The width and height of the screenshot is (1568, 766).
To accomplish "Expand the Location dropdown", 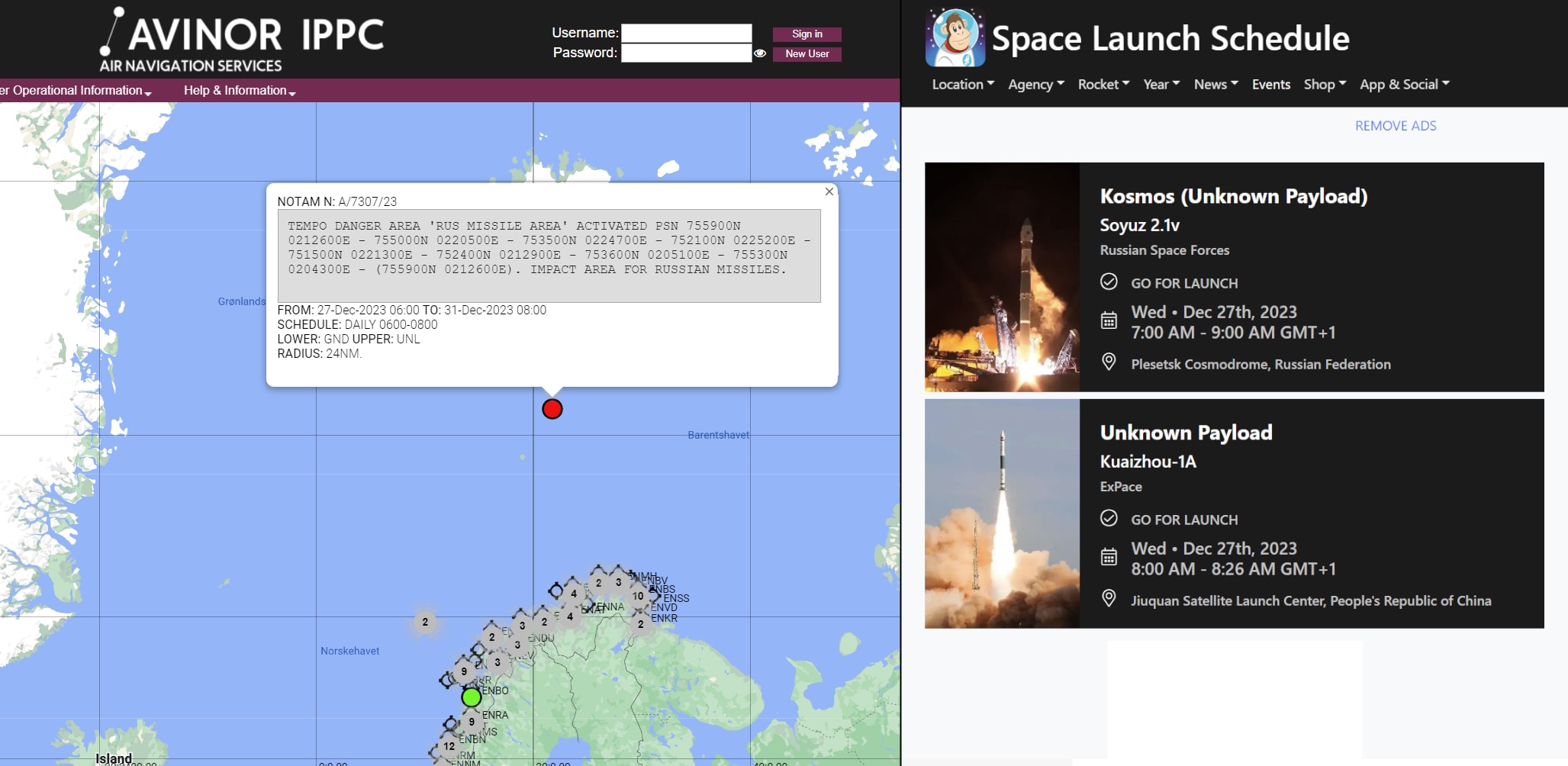I will 962,85.
